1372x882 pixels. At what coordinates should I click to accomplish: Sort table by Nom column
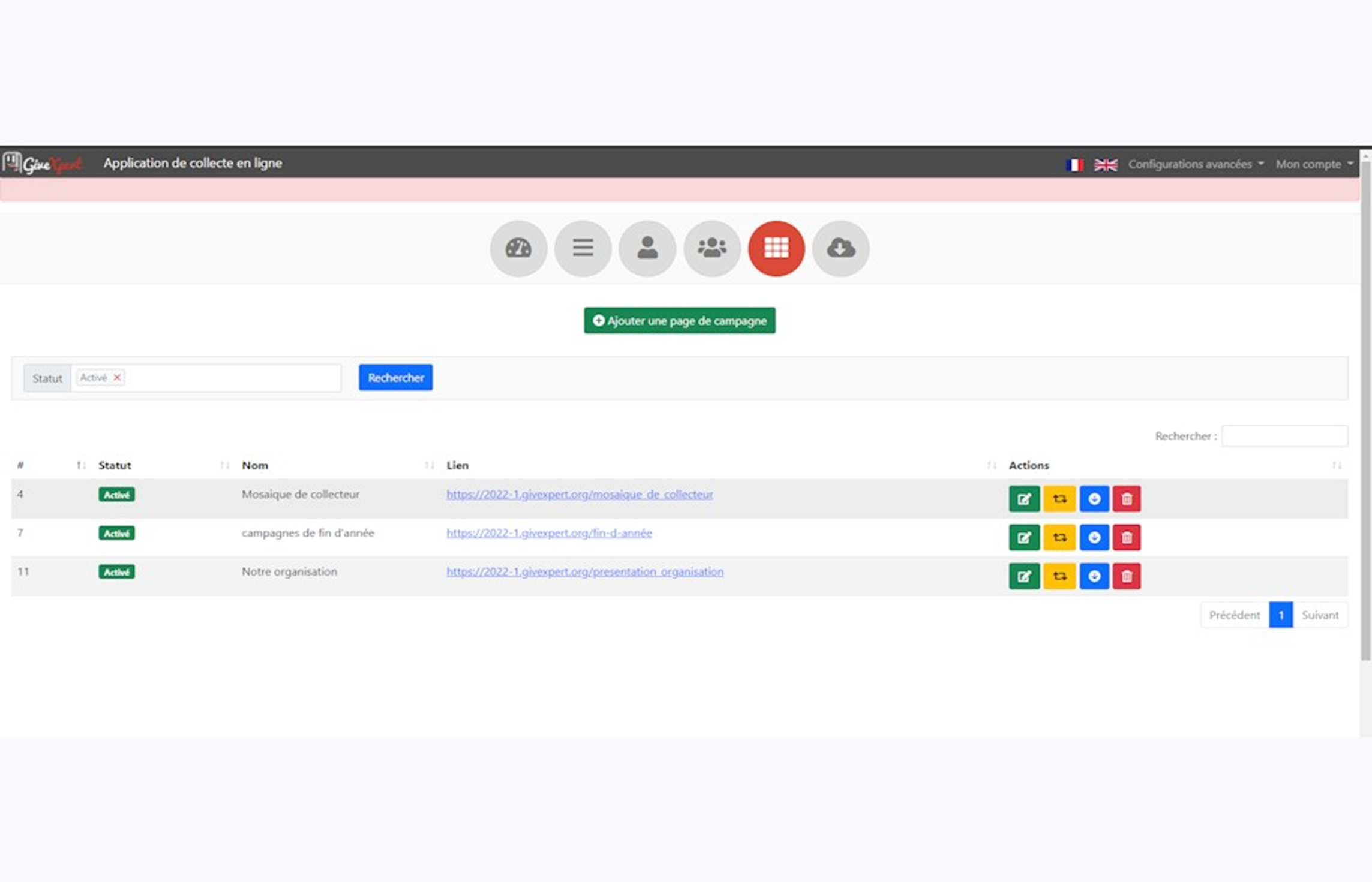pyautogui.click(x=255, y=465)
